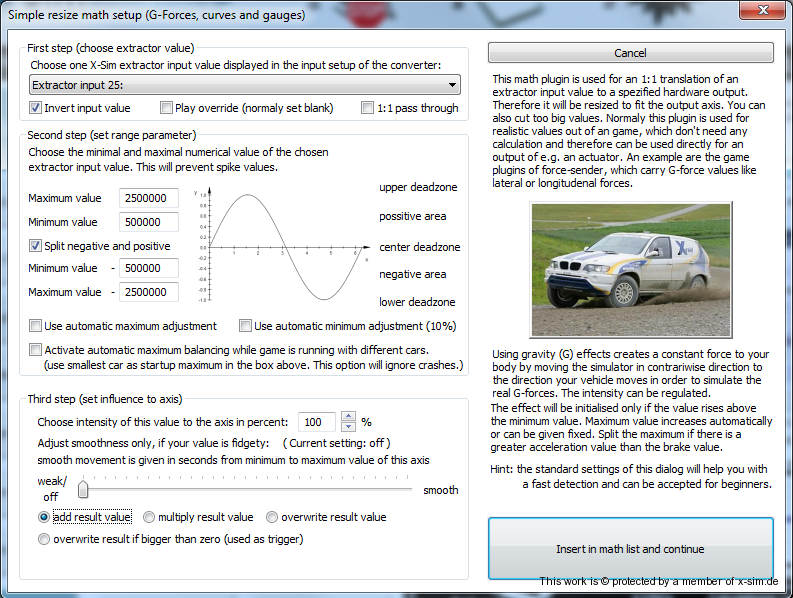Uncheck Split negative and positive
Screen dimensions: 793x598
point(36,246)
